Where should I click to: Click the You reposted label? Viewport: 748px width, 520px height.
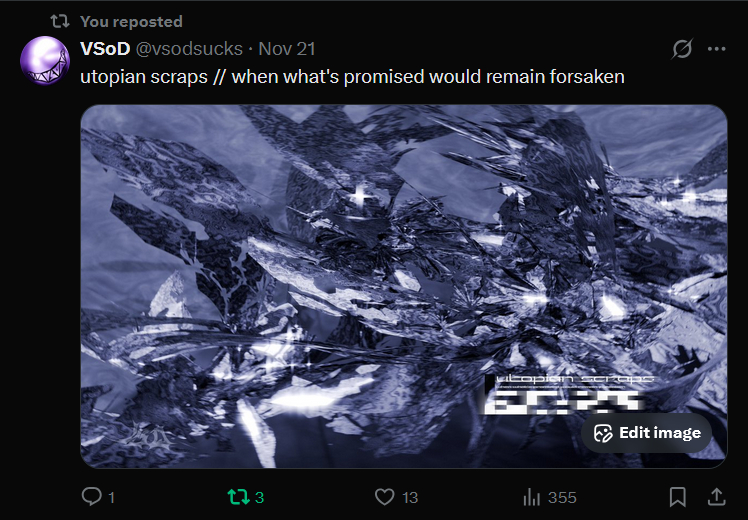(131, 21)
